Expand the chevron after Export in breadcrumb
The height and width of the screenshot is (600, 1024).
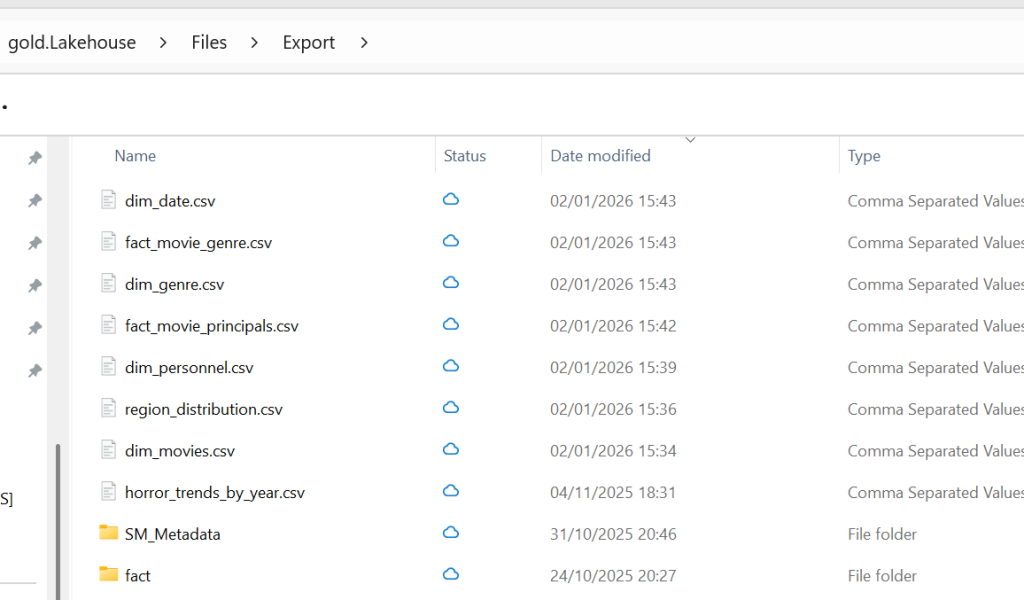pyautogui.click(x=363, y=43)
